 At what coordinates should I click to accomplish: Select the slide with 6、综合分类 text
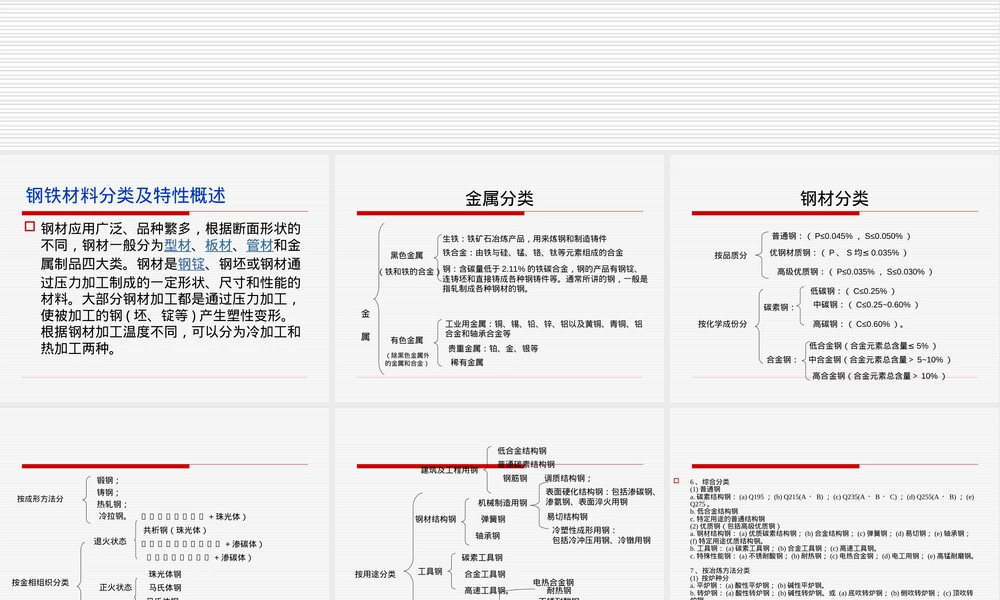834,504
